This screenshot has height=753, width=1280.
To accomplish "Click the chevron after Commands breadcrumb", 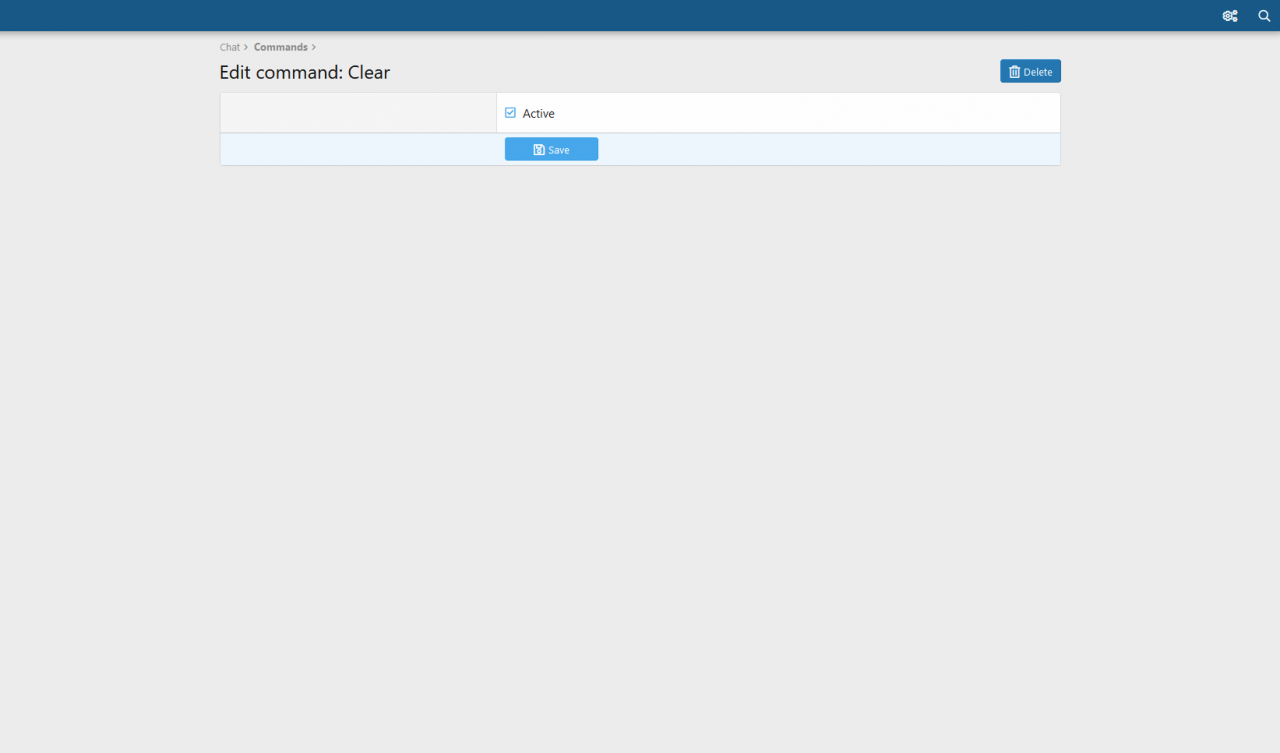I will tap(314, 47).
